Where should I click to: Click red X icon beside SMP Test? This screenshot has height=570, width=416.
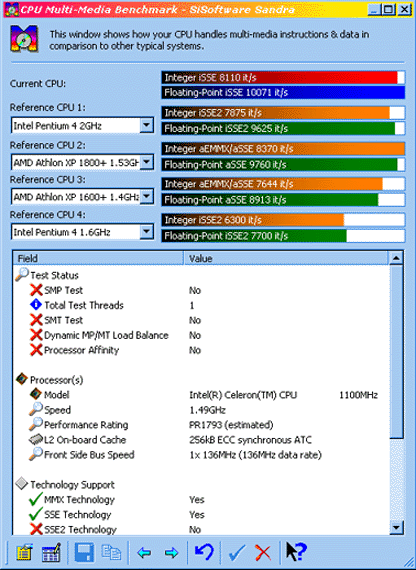[x=36, y=290]
